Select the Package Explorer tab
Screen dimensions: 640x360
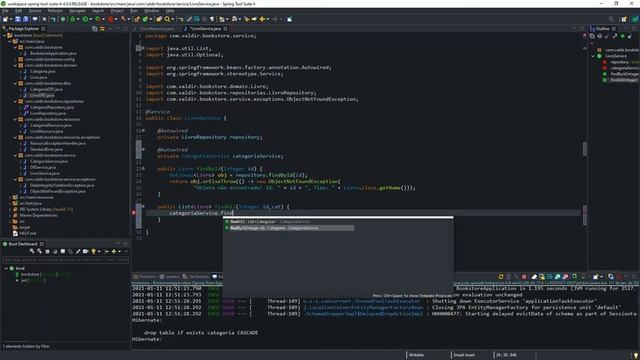tap(24, 29)
